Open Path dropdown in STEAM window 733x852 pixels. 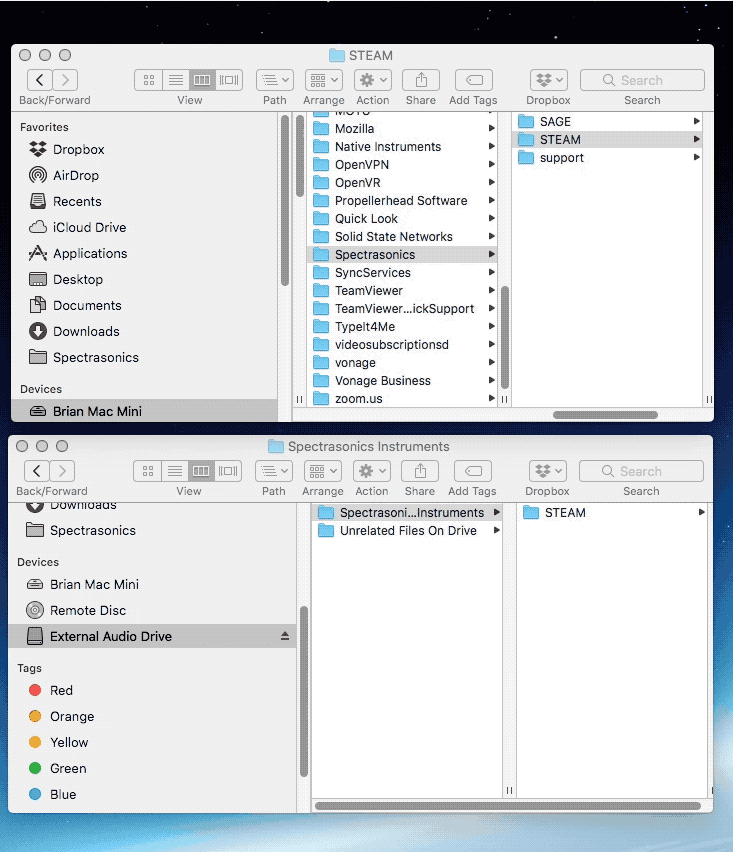click(x=275, y=80)
